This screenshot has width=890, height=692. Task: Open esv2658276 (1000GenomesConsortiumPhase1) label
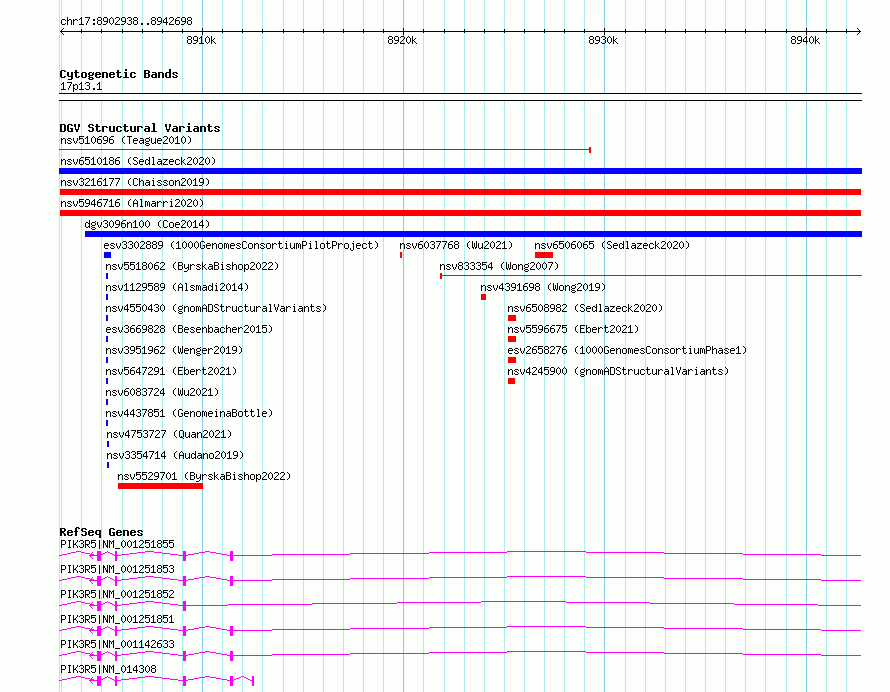pos(627,350)
